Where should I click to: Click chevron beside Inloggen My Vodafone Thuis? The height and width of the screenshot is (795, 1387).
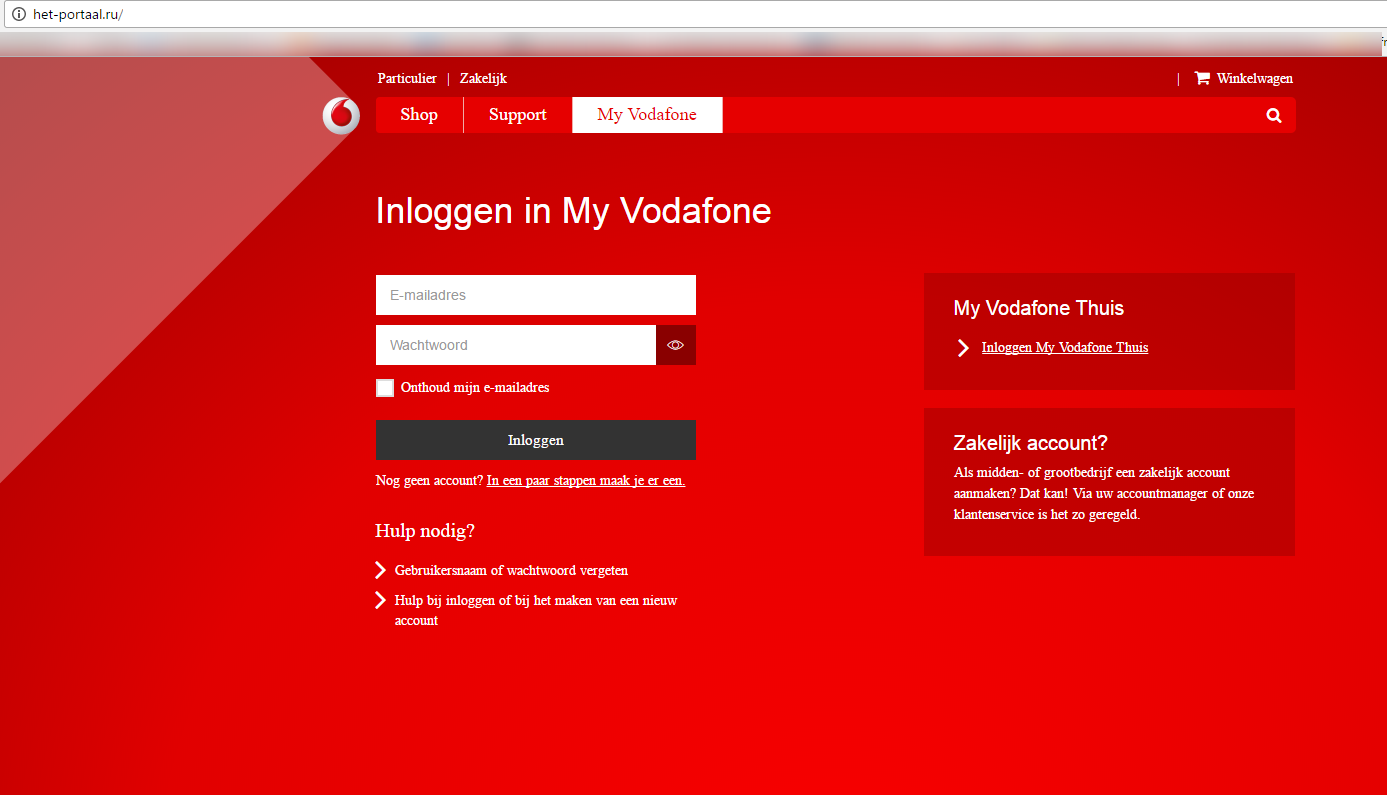point(963,348)
